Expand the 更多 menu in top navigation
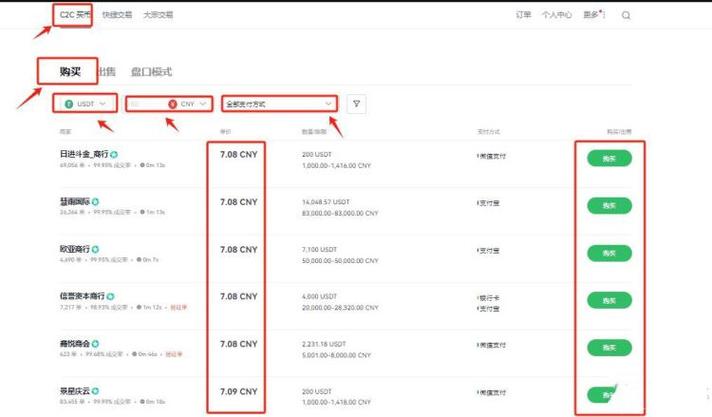 594,15
